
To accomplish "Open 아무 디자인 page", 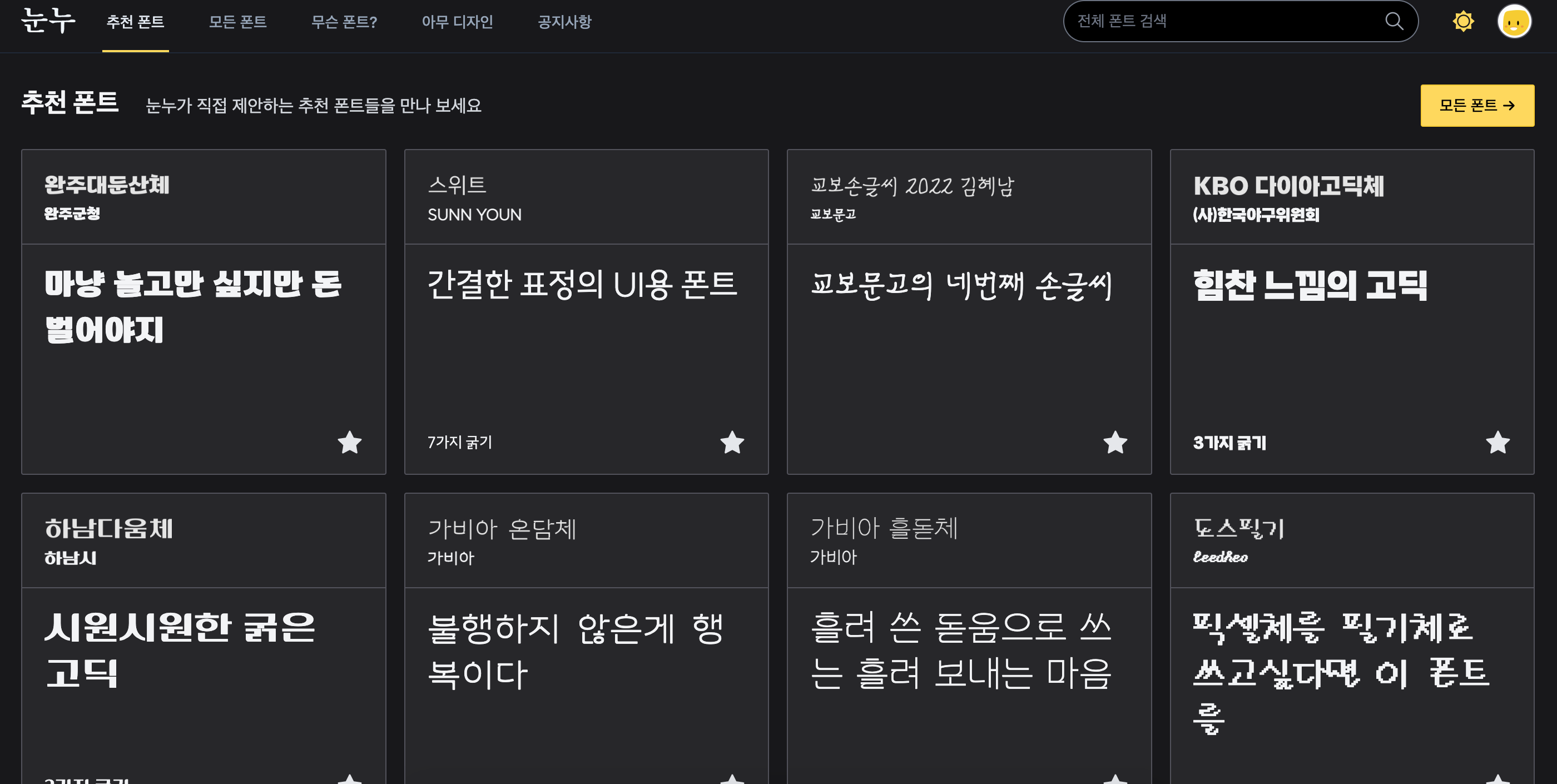I will (x=457, y=22).
